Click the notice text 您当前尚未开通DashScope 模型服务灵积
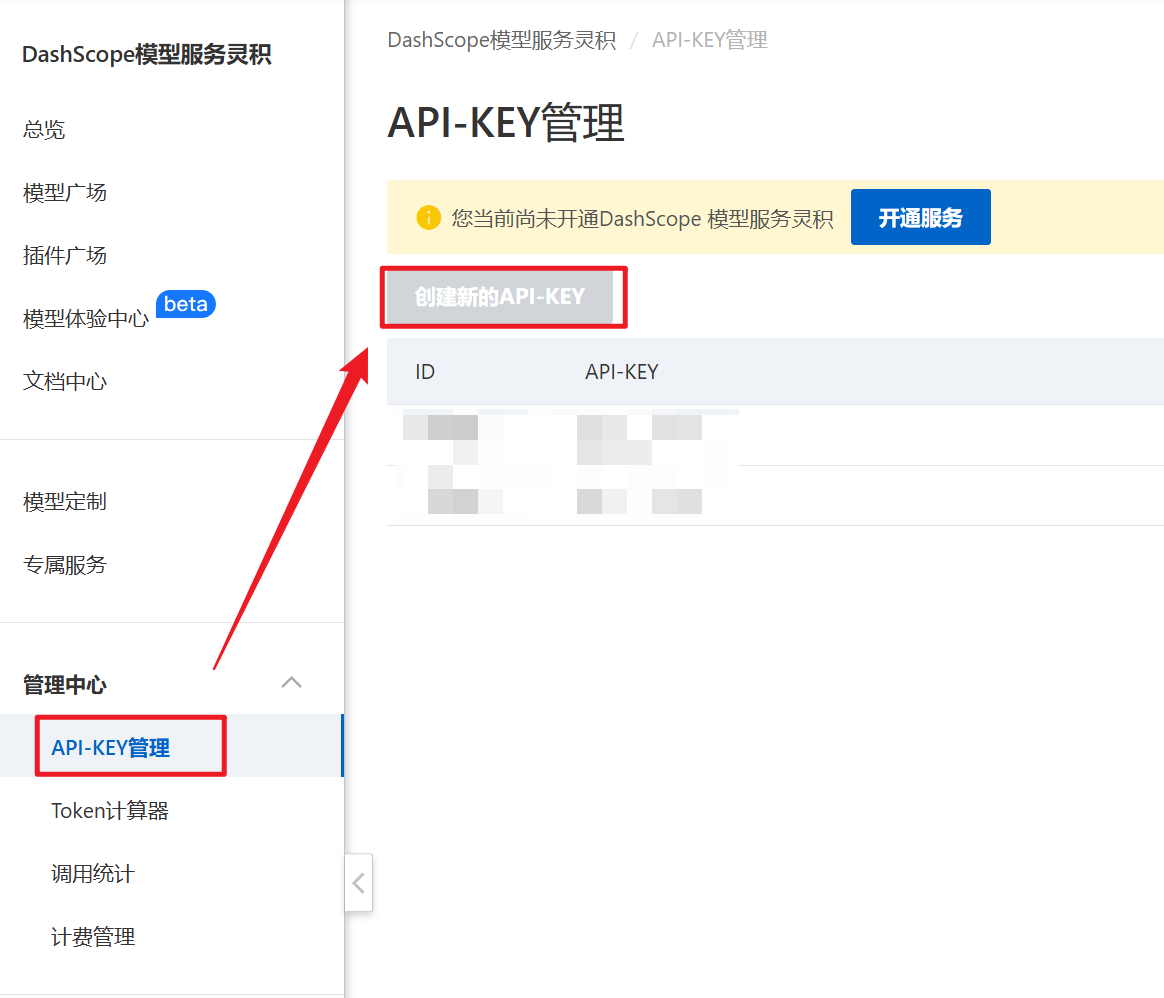1164x998 pixels. (642, 218)
